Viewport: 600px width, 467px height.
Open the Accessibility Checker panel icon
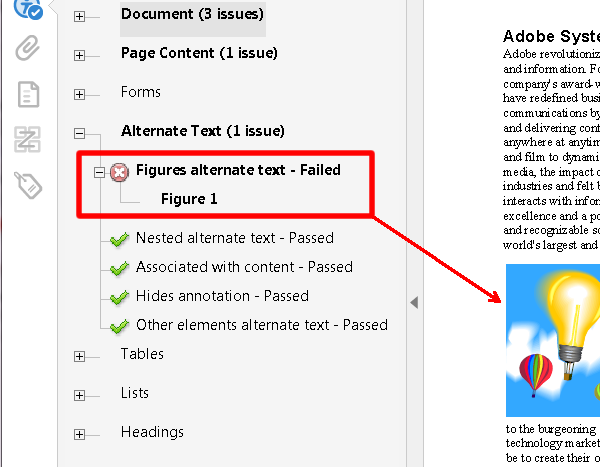[27, 11]
